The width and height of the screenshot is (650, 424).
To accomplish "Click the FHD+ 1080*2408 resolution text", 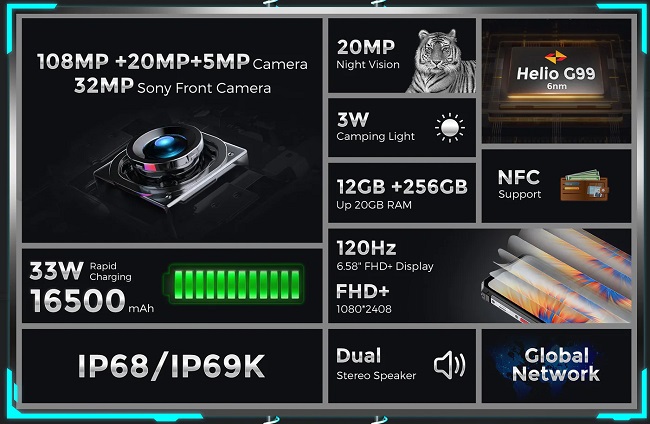I will pyautogui.click(x=364, y=298).
